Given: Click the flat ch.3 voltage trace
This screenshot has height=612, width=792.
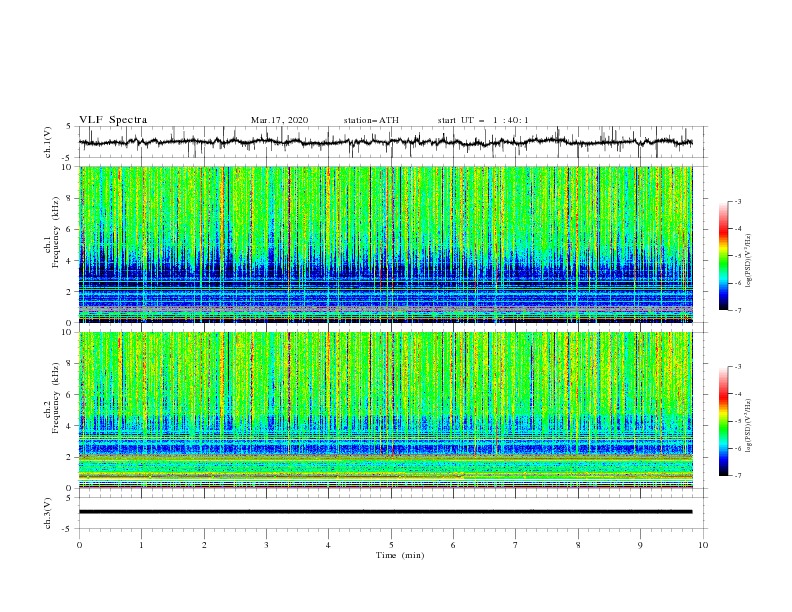Looking at the screenshot, I should (x=386, y=512).
